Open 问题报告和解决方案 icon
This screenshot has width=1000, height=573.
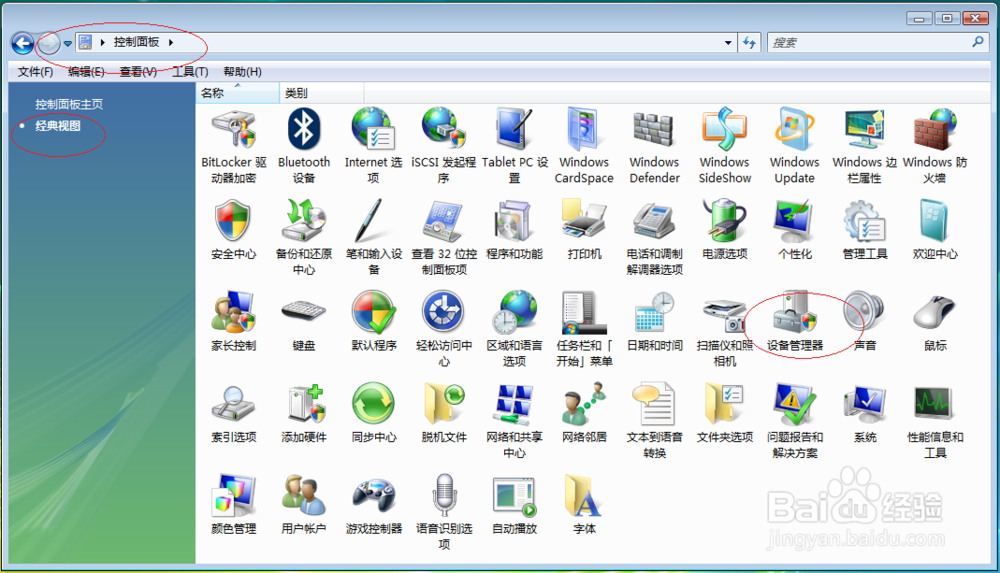point(795,403)
